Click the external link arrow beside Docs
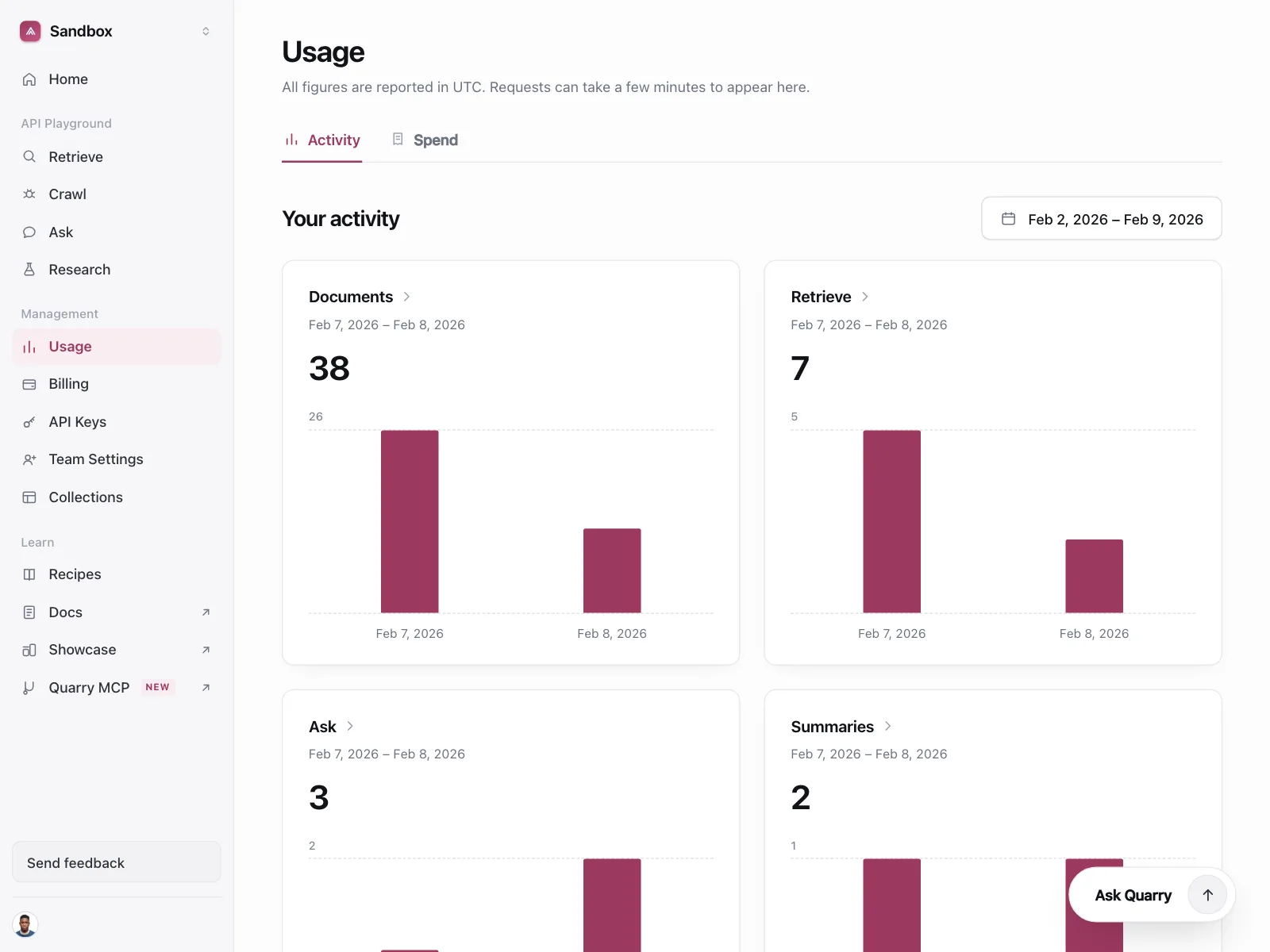This screenshot has height=952, width=1270. click(206, 612)
